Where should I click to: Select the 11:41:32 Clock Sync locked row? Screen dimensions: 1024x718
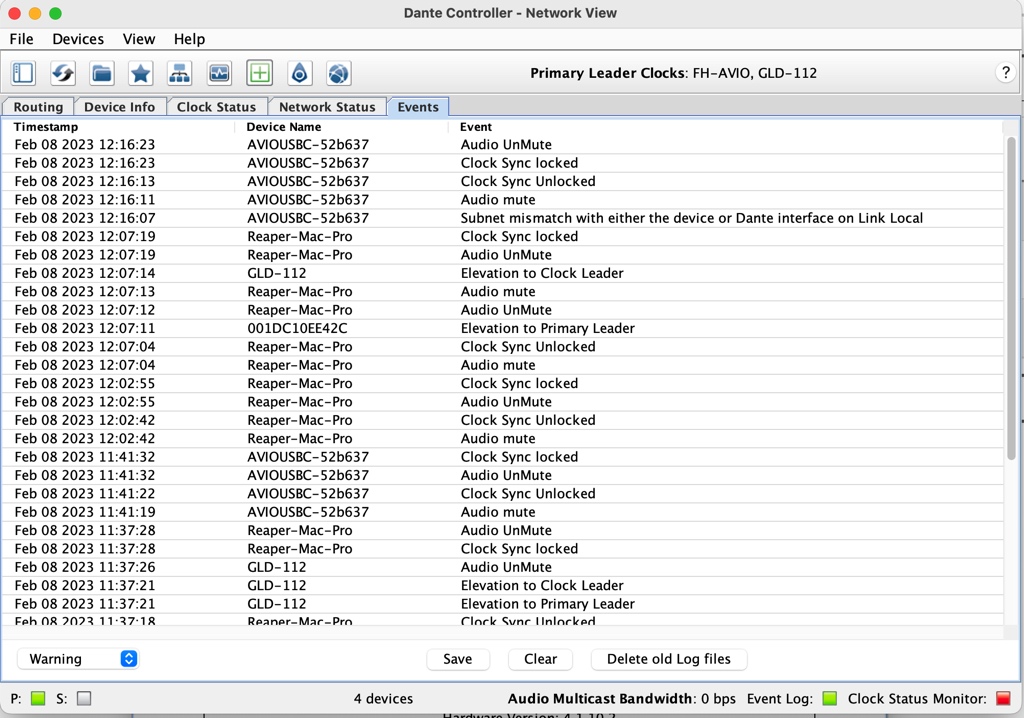coord(502,457)
